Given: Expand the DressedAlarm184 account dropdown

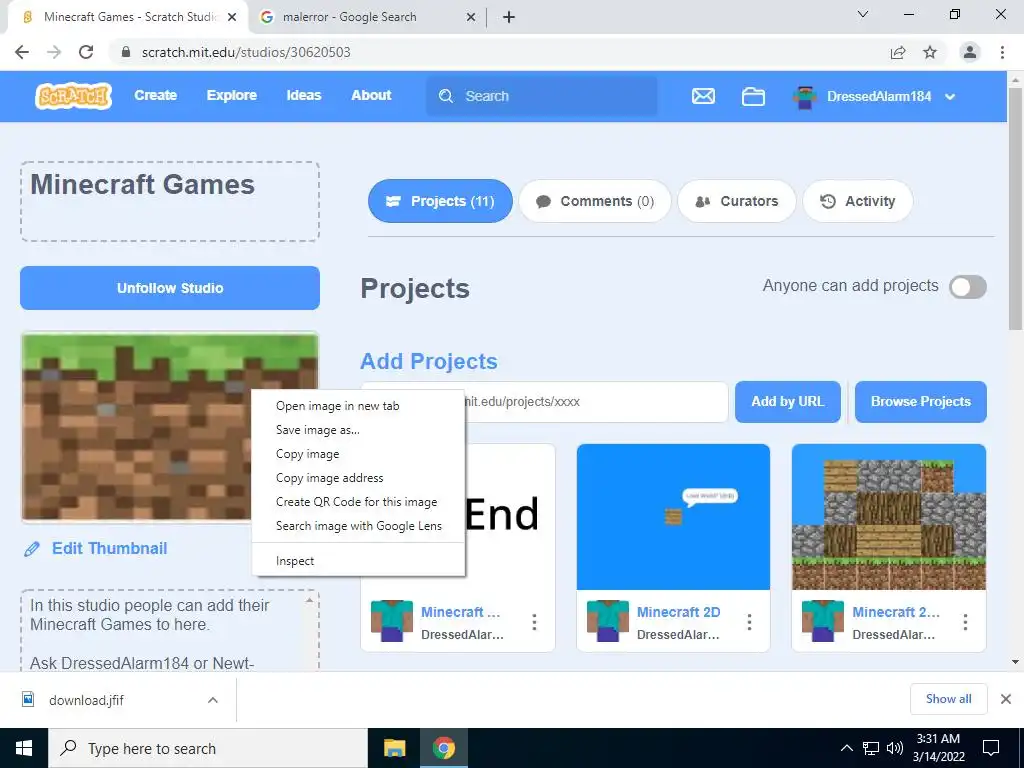Looking at the screenshot, I should 950,97.
